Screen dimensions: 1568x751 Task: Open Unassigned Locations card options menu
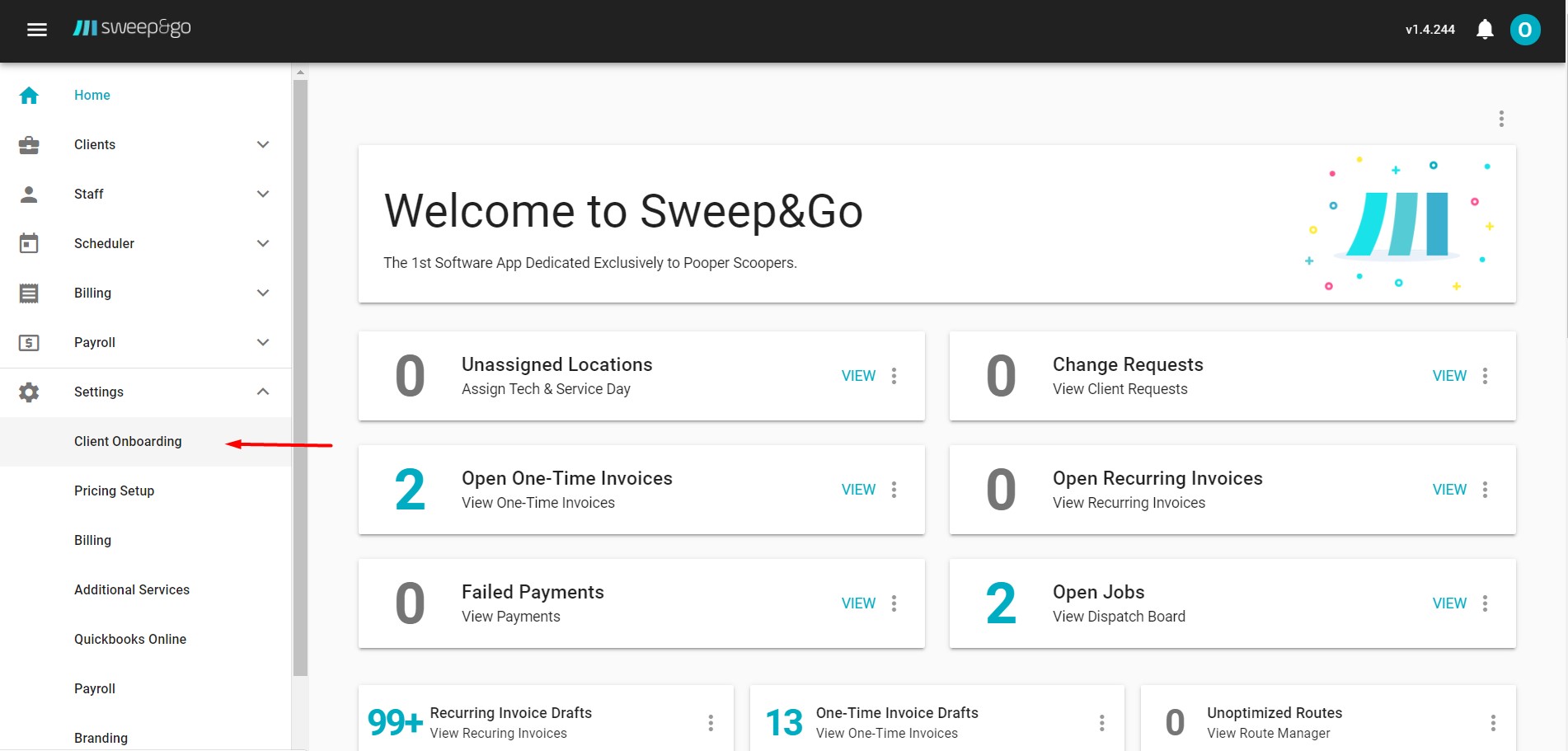coord(894,376)
